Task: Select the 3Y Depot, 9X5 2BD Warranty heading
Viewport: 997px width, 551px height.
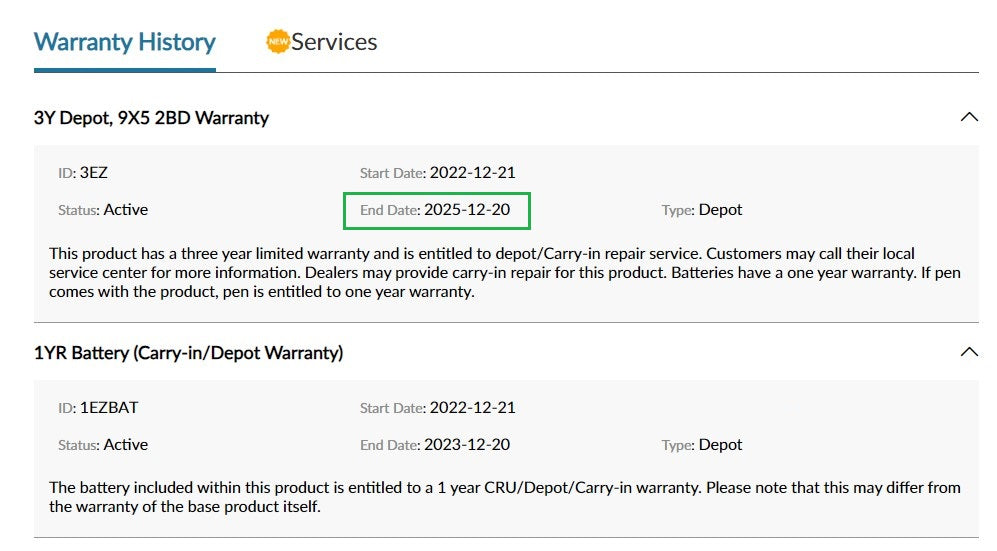Action: 151,118
